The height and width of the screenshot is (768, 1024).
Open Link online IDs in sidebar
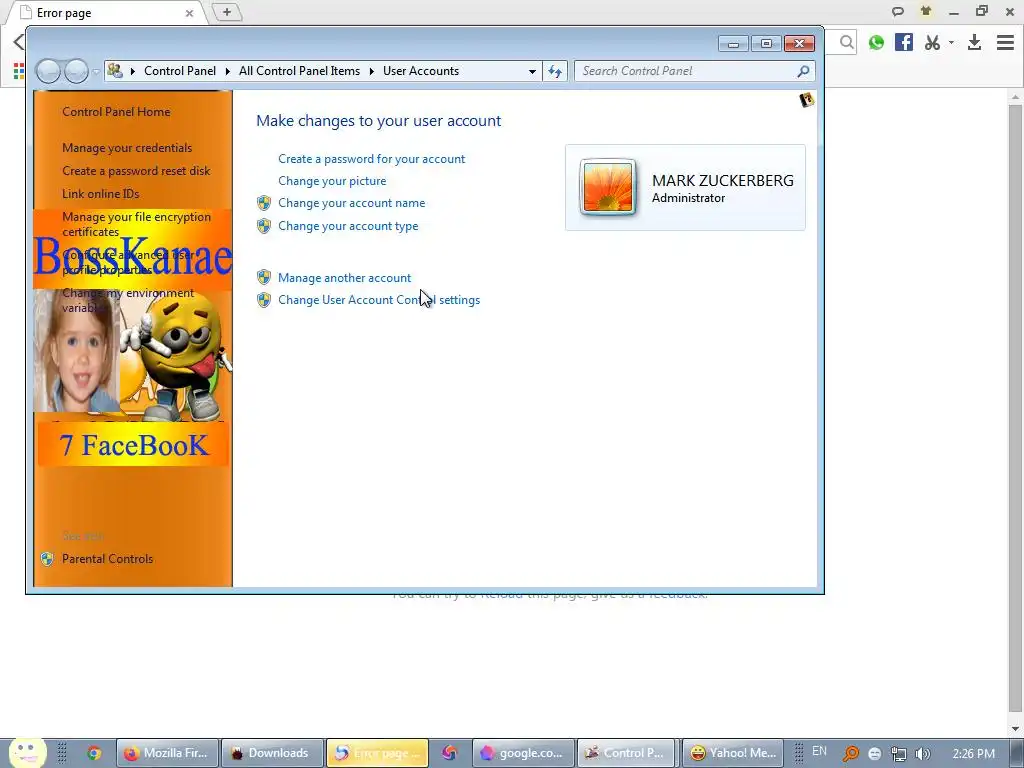[101, 193]
